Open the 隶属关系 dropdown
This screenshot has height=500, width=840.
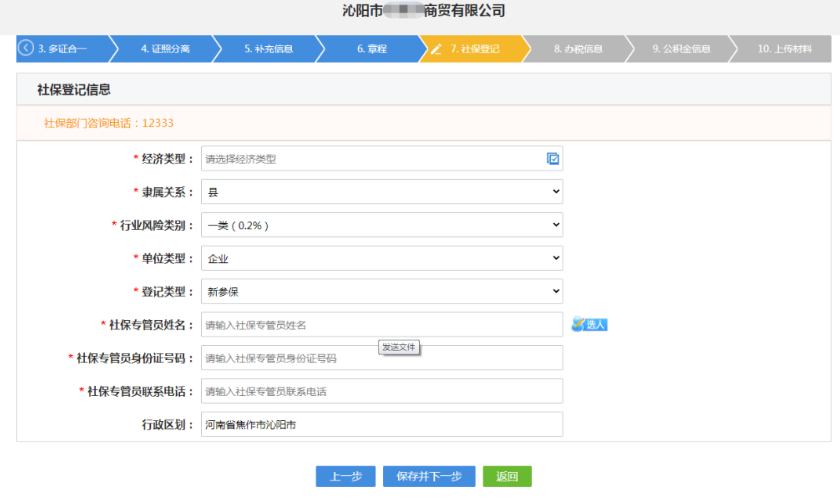click(381, 191)
